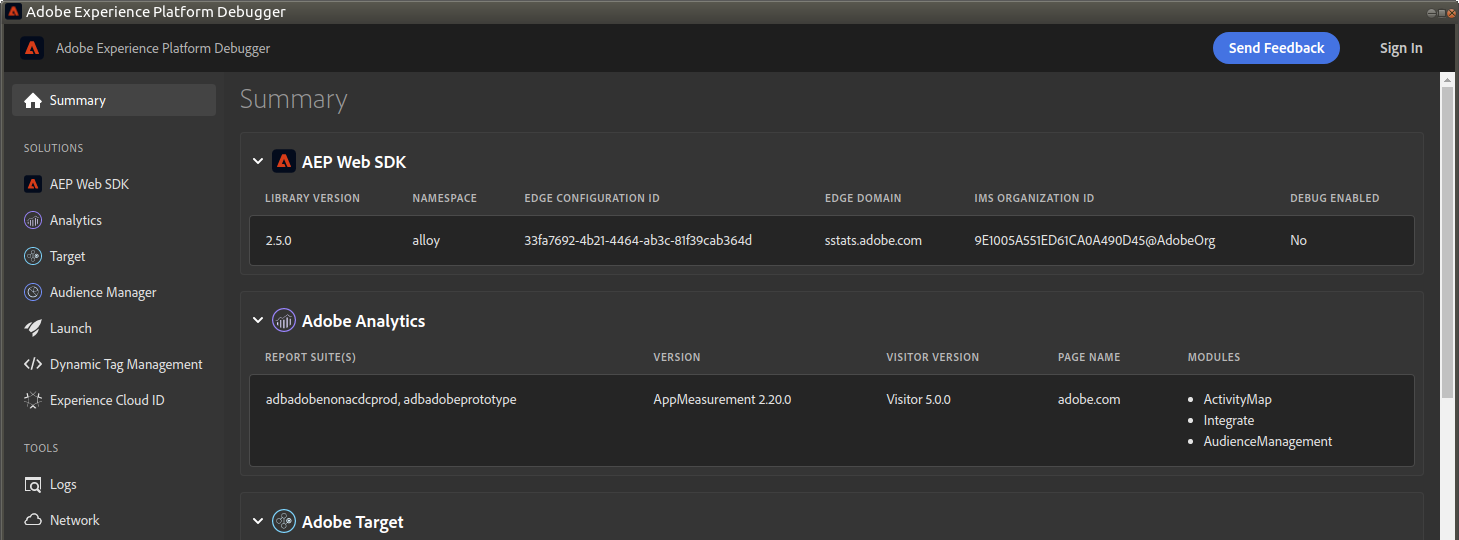1459x540 pixels.
Task: Click the Analytics sidebar icon
Action: pyautogui.click(x=33, y=220)
